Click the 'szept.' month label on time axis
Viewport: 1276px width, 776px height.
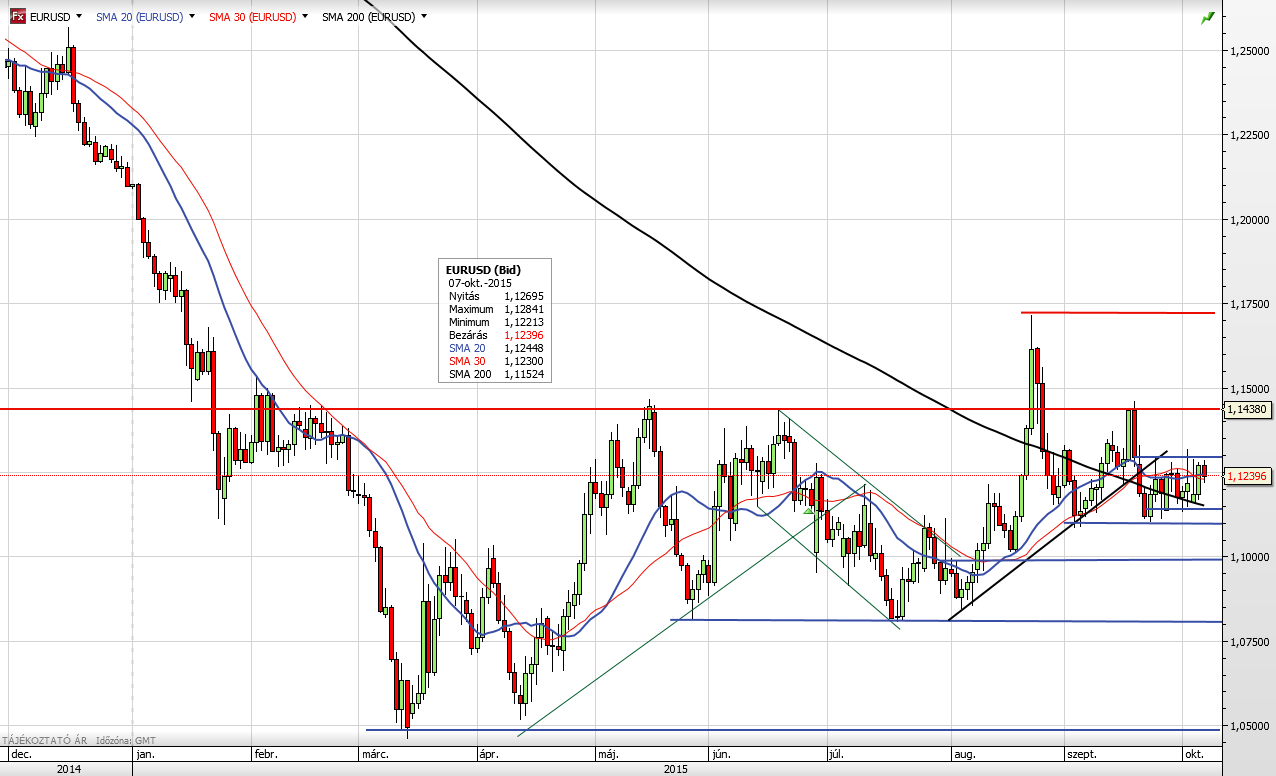click(1082, 753)
